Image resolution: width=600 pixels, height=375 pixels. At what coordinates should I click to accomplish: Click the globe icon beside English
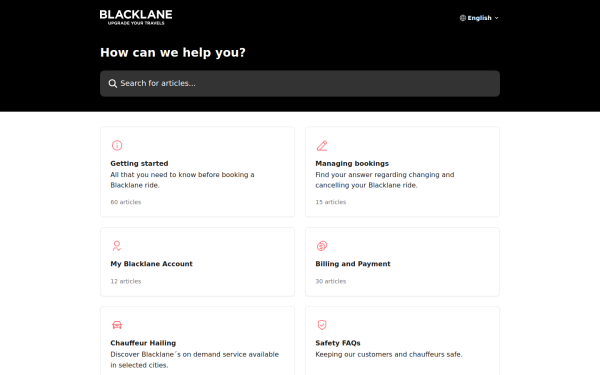point(463,18)
